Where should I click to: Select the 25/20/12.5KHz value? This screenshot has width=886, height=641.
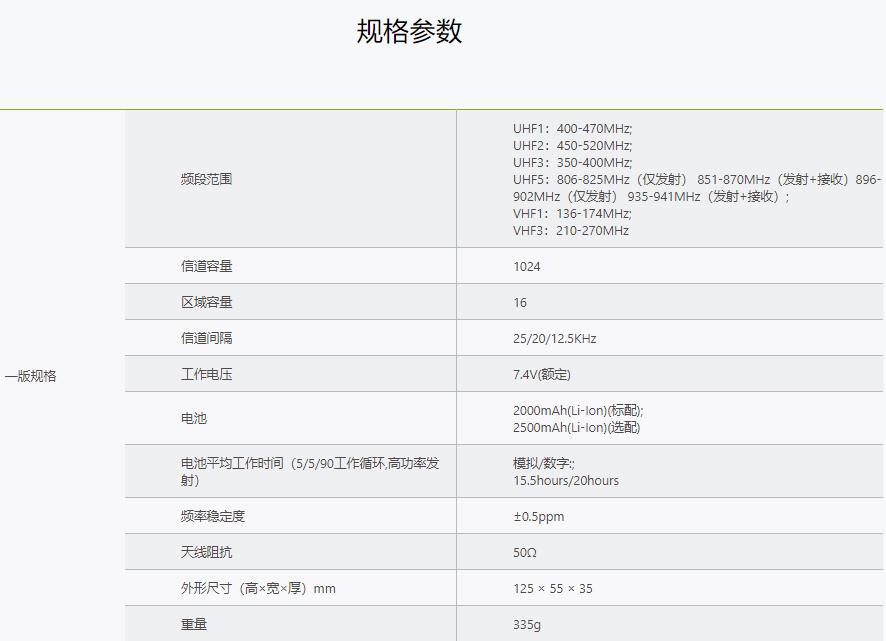tap(554, 339)
